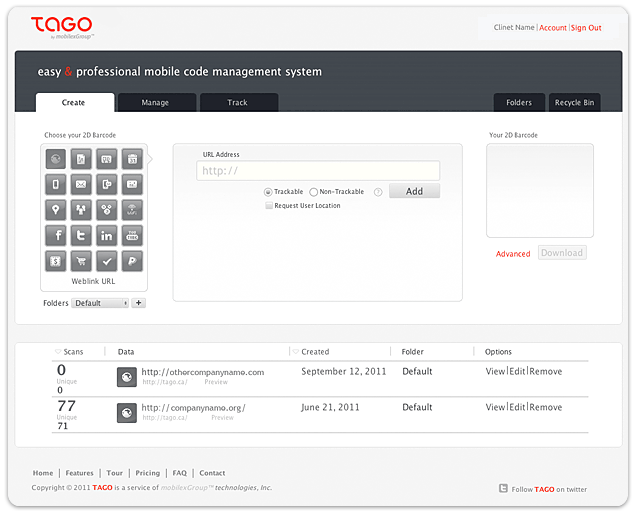Switch to the Manage tab
This screenshot has width=634, height=515.
pos(157,102)
